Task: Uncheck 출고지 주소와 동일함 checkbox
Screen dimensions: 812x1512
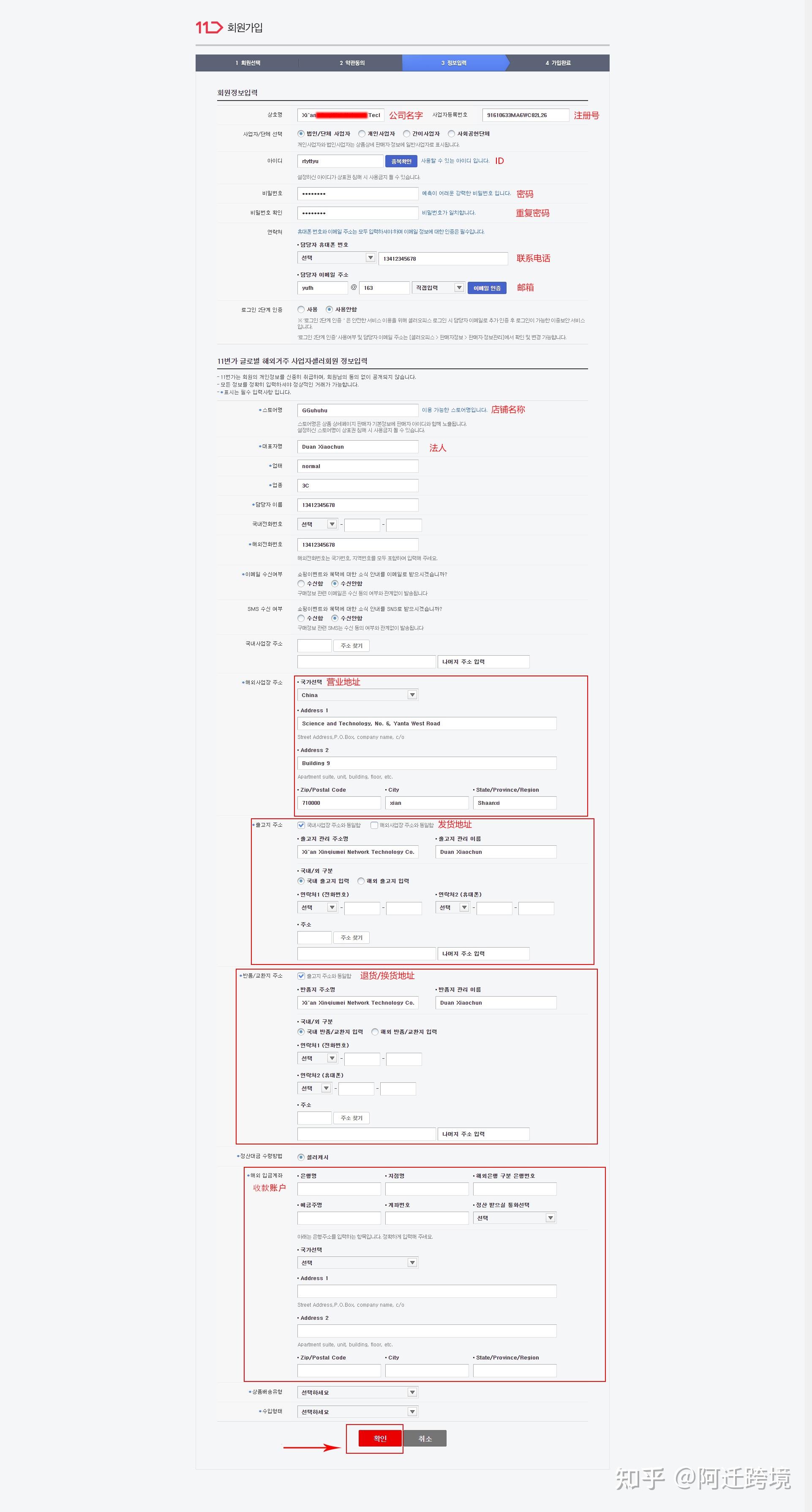Action: pos(301,976)
